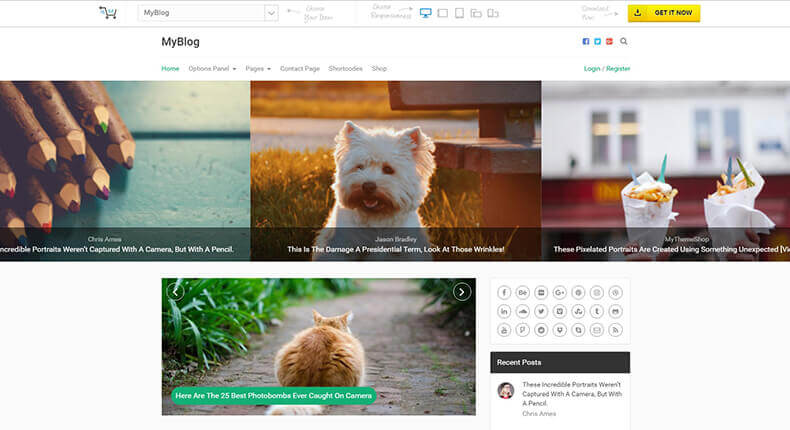Click the sidebar Foursquare circle icon
Image resolution: width=790 pixels, height=430 pixels.
click(522, 330)
